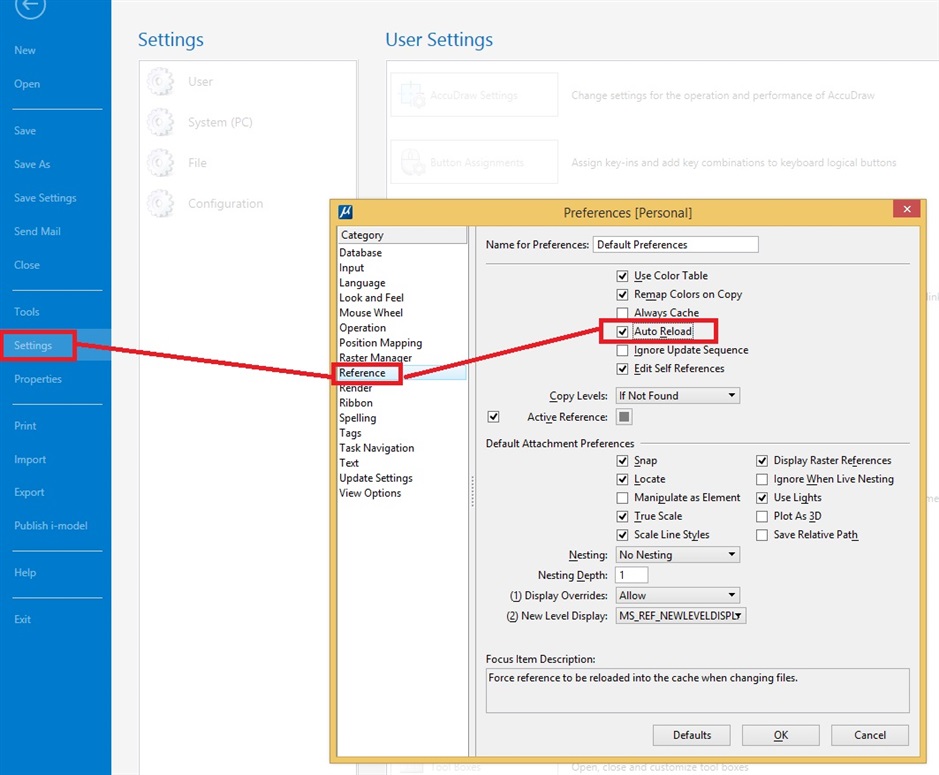Select Database category
Screen dimensions: 939x775
[x=361, y=253]
